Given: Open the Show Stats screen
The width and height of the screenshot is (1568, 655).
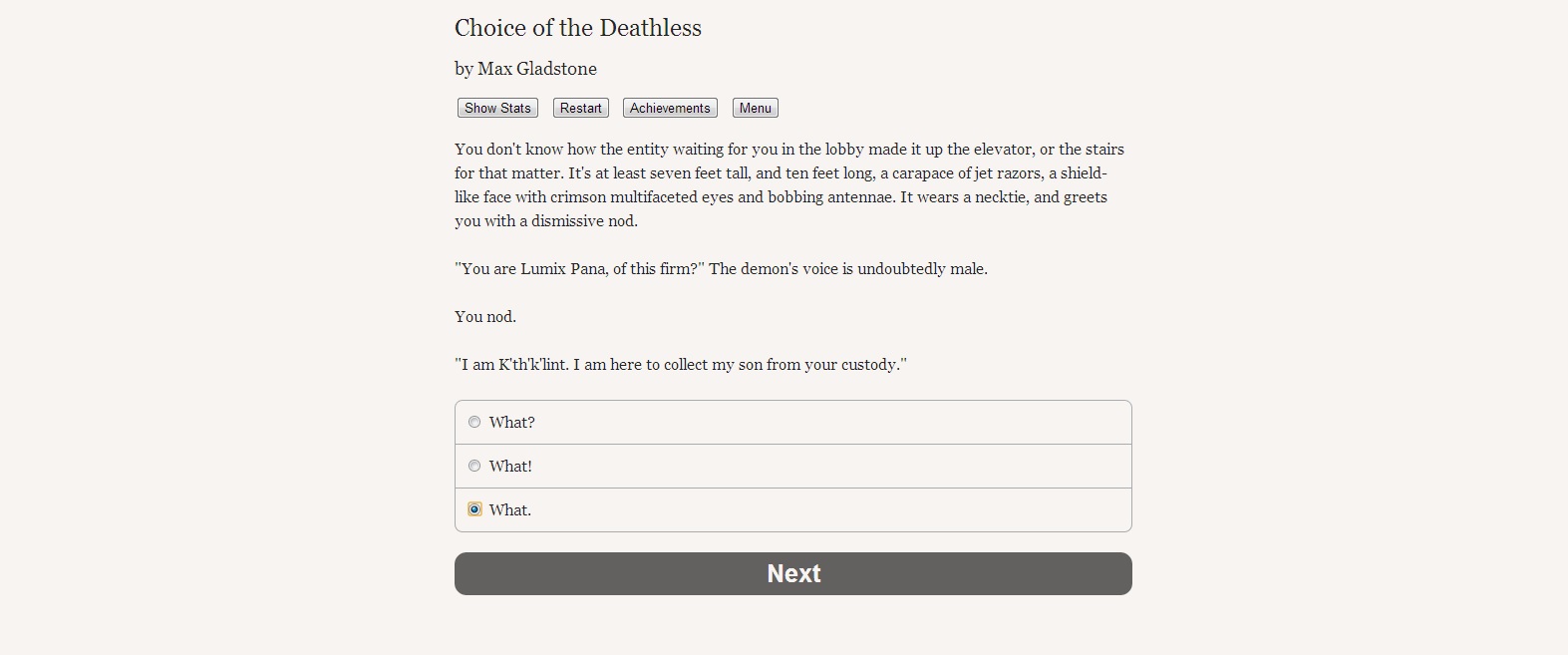Looking at the screenshot, I should click(497, 108).
